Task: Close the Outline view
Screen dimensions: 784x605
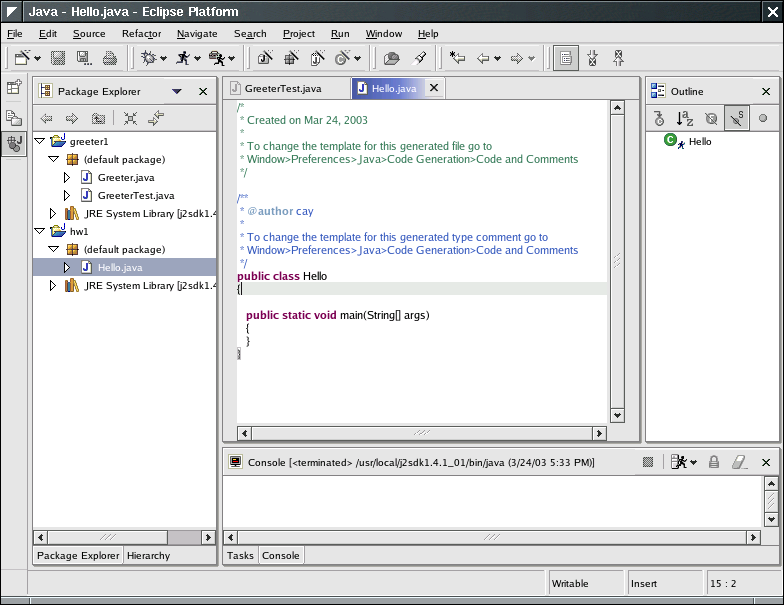Action: click(766, 92)
